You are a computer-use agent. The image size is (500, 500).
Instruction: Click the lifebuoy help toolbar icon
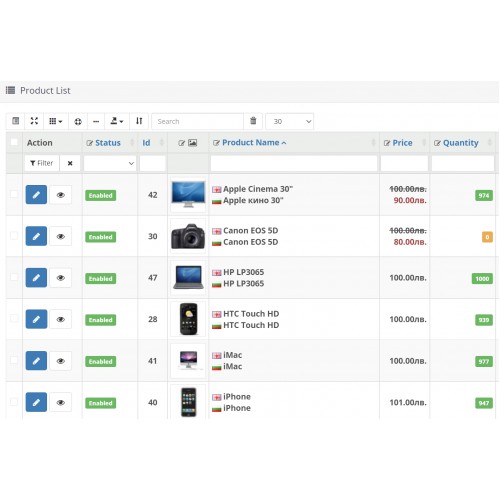[78, 121]
